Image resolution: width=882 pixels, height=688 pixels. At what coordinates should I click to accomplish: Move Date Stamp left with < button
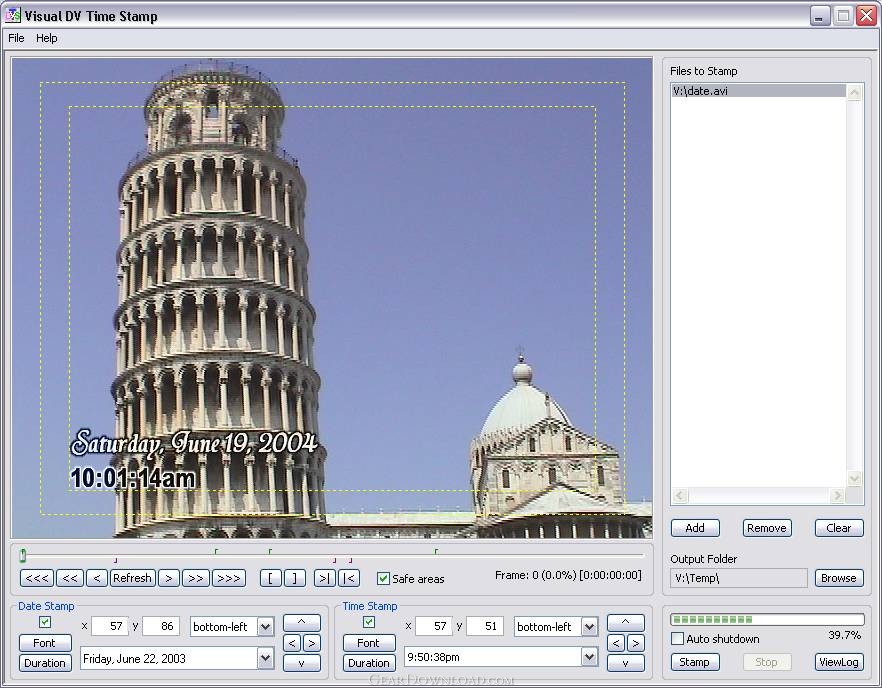point(291,642)
